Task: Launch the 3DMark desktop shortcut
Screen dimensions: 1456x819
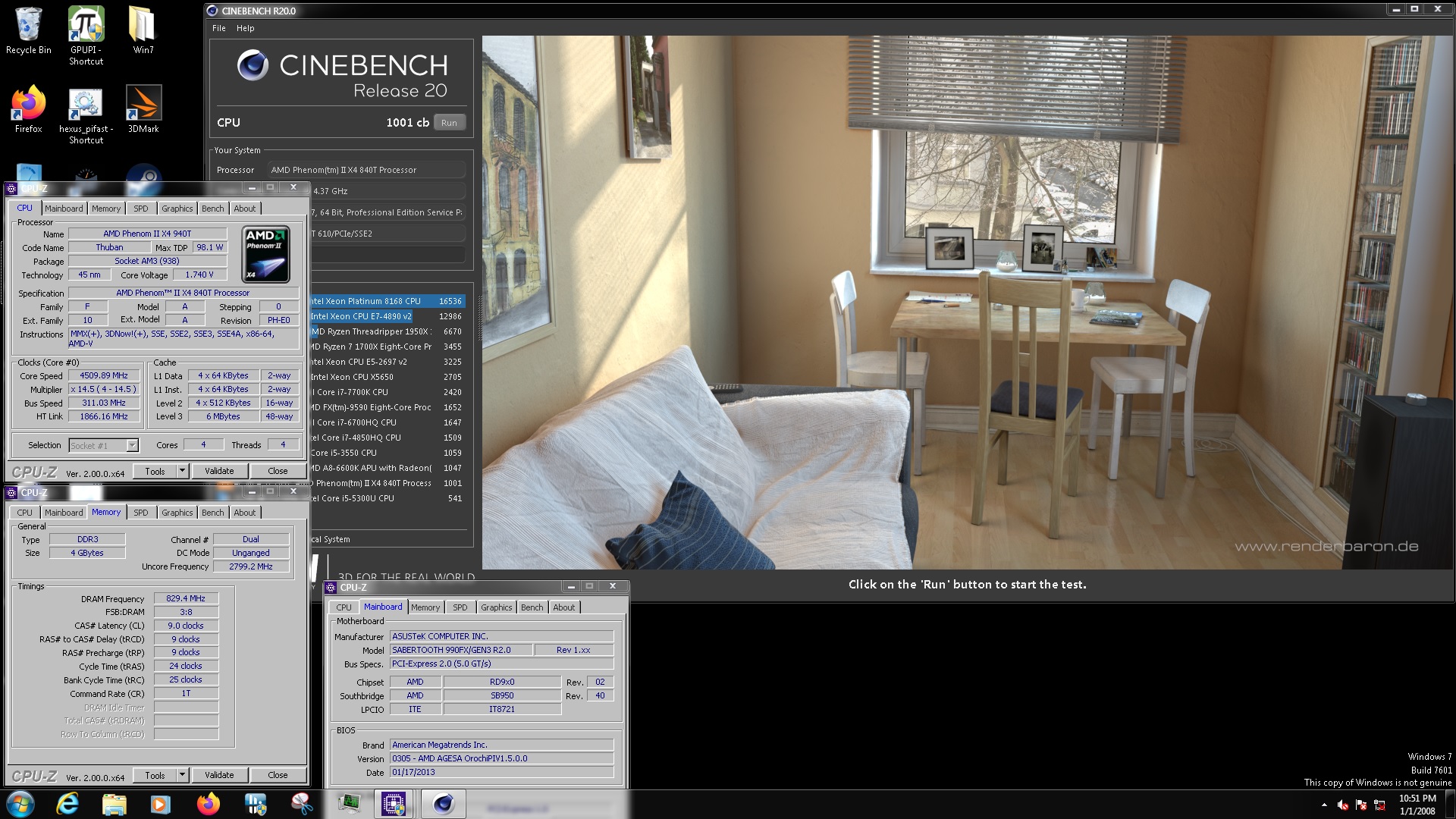Action: coord(143,109)
